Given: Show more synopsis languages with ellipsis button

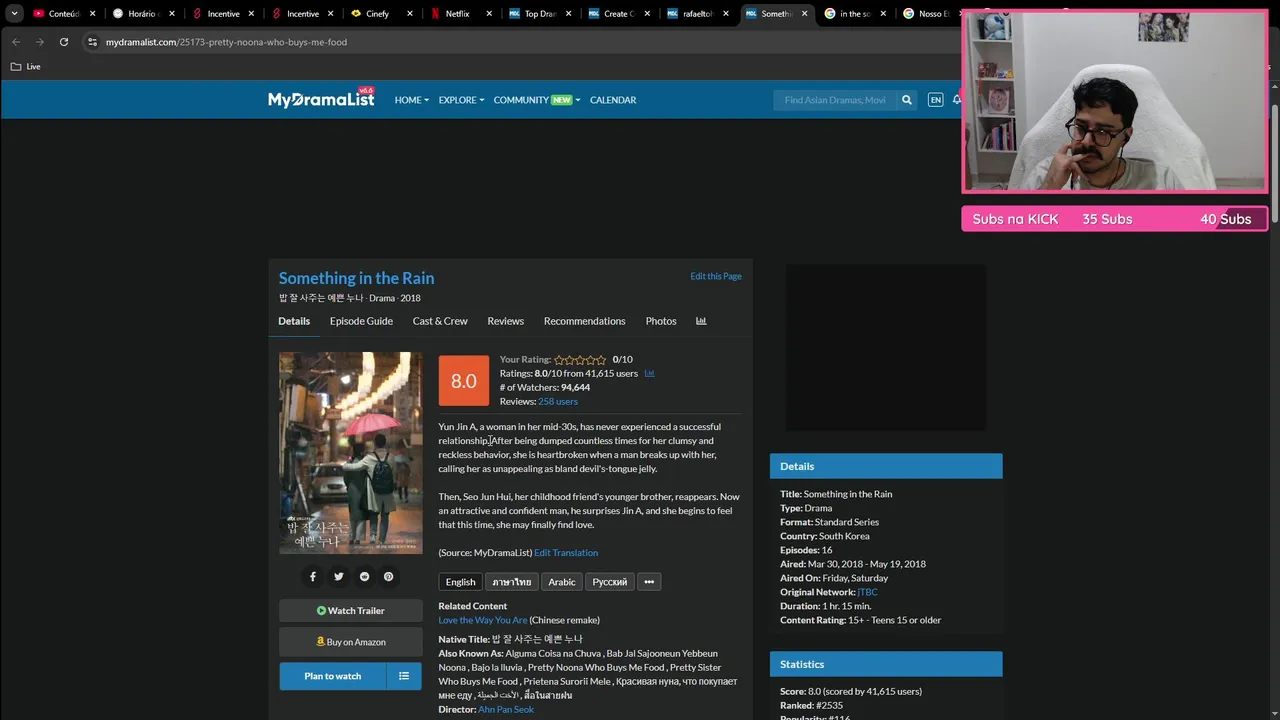Looking at the screenshot, I should pyautogui.click(x=649, y=582).
